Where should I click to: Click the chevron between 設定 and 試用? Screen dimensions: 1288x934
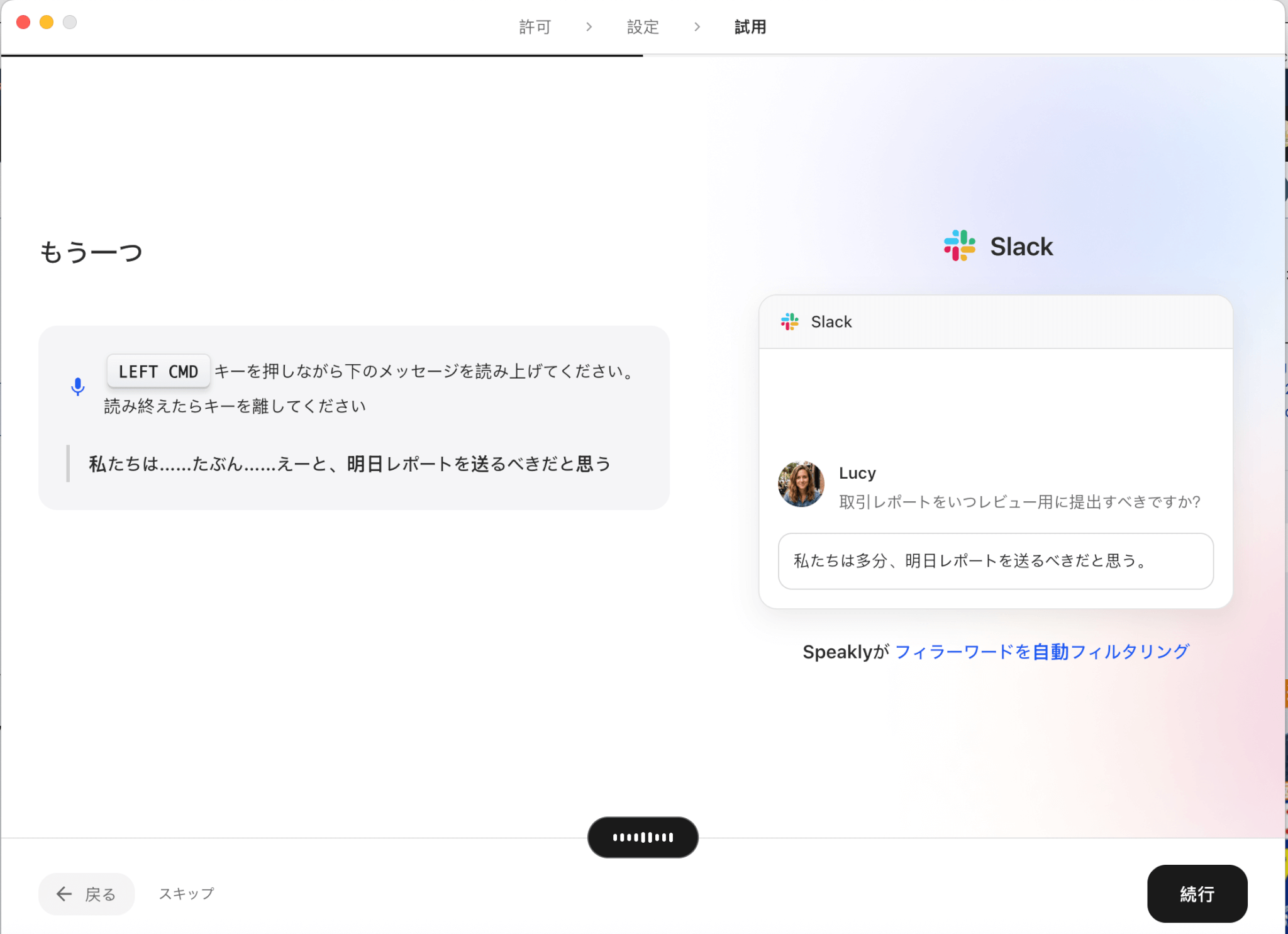tap(697, 27)
